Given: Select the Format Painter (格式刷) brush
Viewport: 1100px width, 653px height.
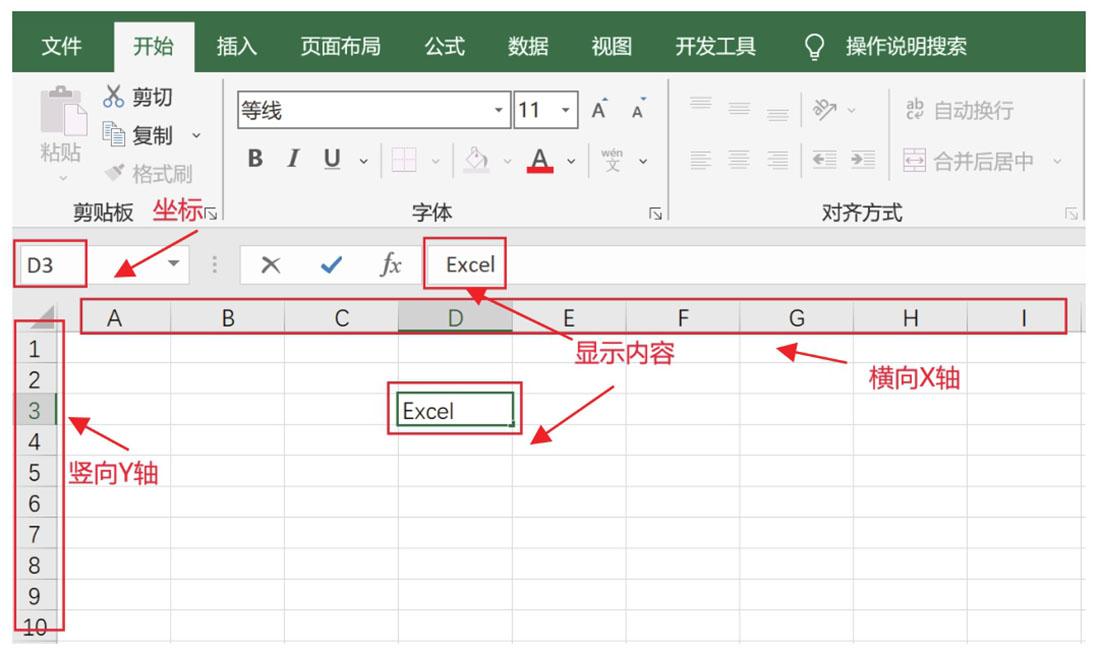Looking at the screenshot, I should click(115, 173).
